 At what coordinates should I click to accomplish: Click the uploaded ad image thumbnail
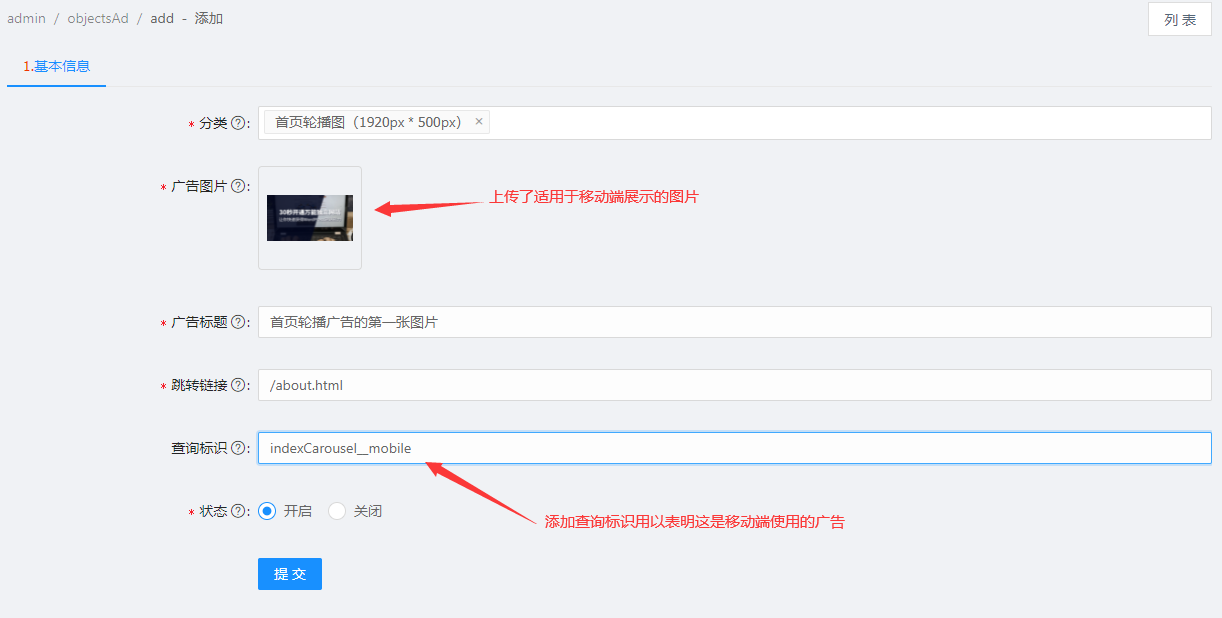pyautogui.click(x=310, y=218)
